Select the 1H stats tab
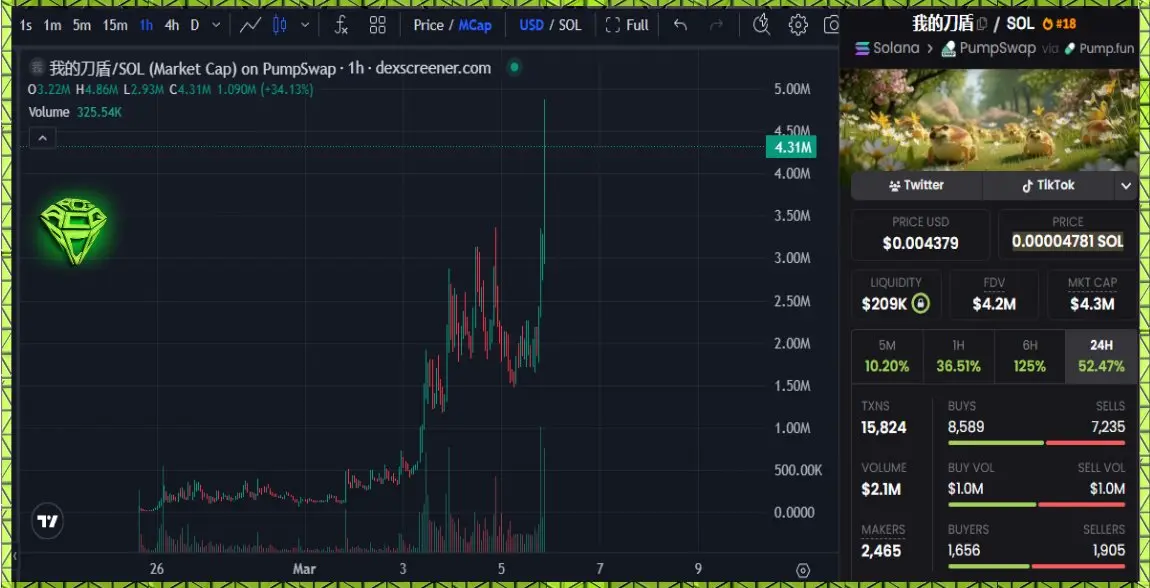This screenshot has height=588, width=1150. pos(958,356)
